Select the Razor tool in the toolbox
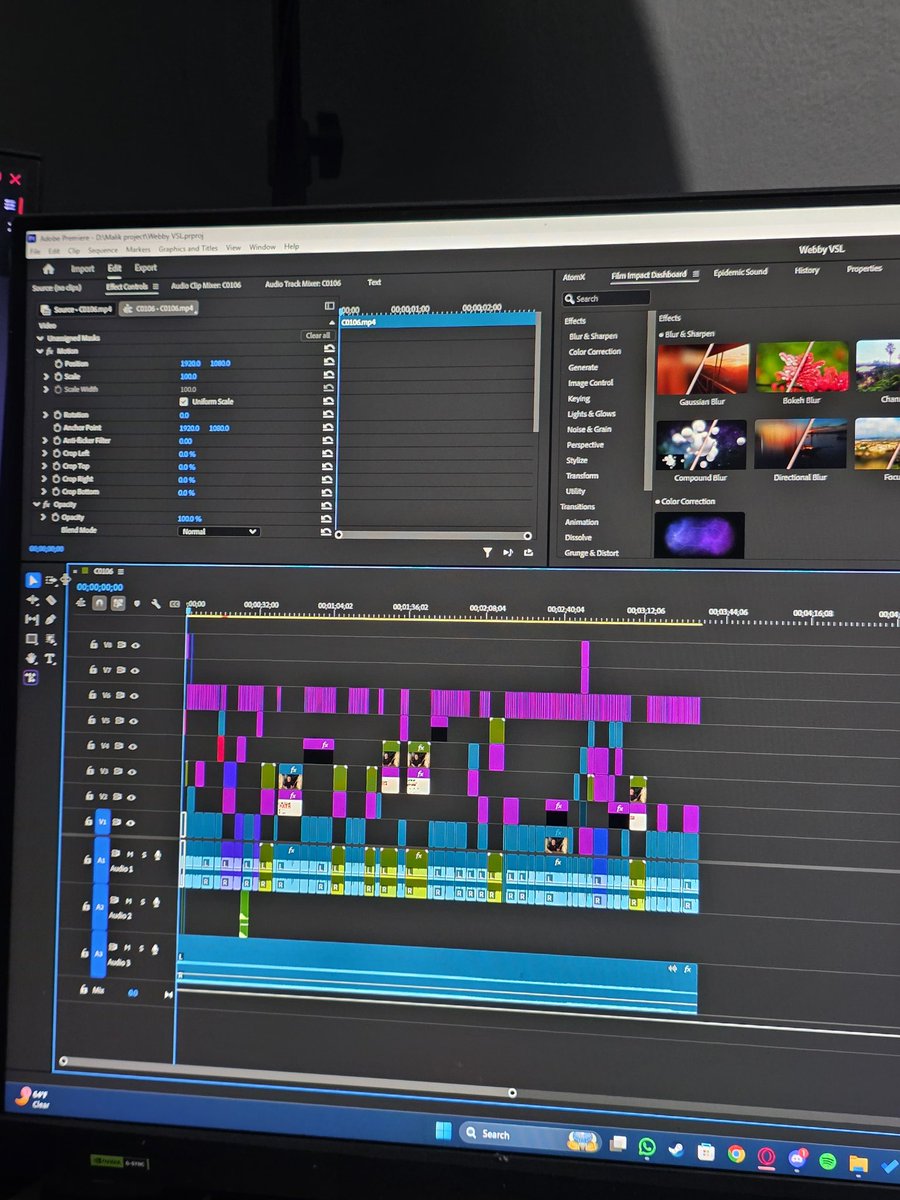The width and height of the screenshot is (900, 1200). [x=51, y=599]
